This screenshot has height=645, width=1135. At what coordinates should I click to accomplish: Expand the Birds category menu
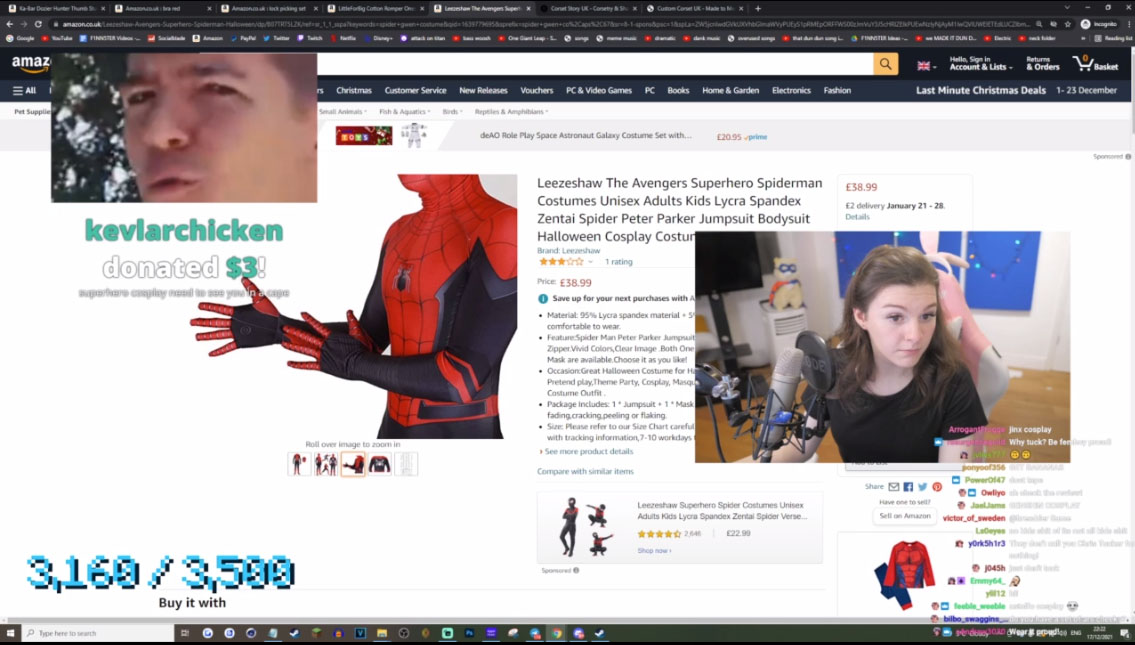click(x=452, y=112)
